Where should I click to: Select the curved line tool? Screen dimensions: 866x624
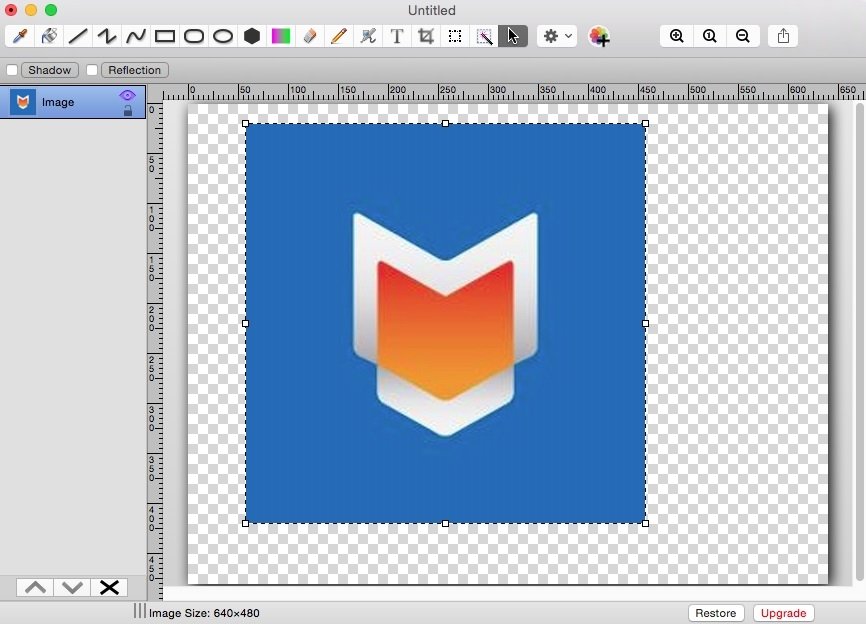click(x=136, y=36)
